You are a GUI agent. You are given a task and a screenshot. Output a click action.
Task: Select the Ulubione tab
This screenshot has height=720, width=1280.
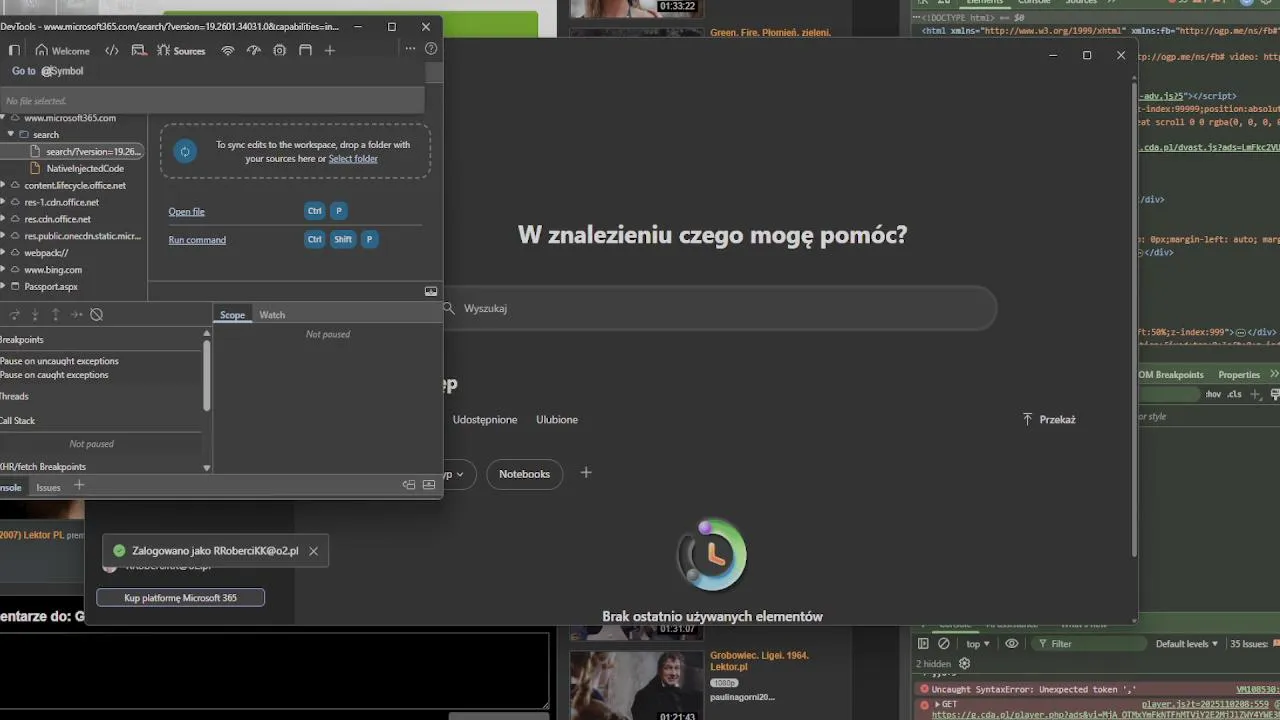(557, 420)
